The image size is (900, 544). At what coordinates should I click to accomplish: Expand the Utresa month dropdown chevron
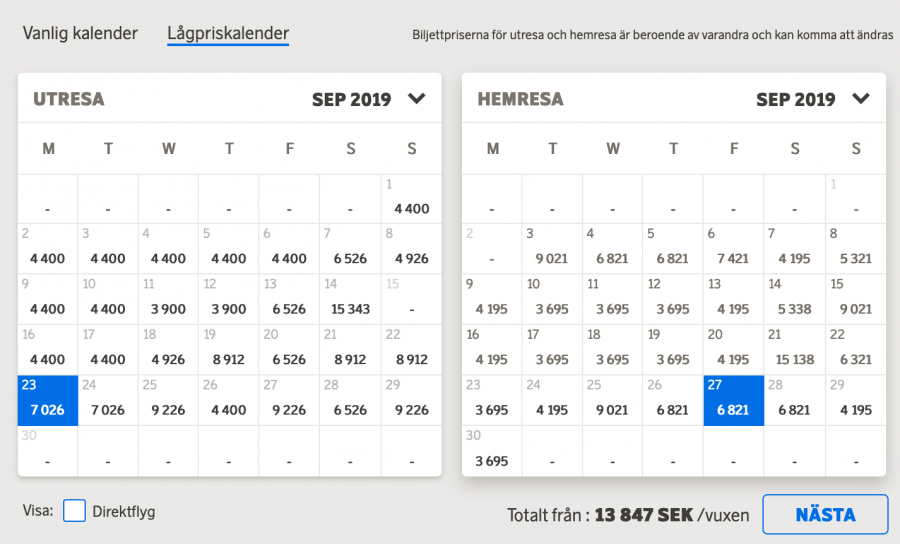tap(417, 99)
